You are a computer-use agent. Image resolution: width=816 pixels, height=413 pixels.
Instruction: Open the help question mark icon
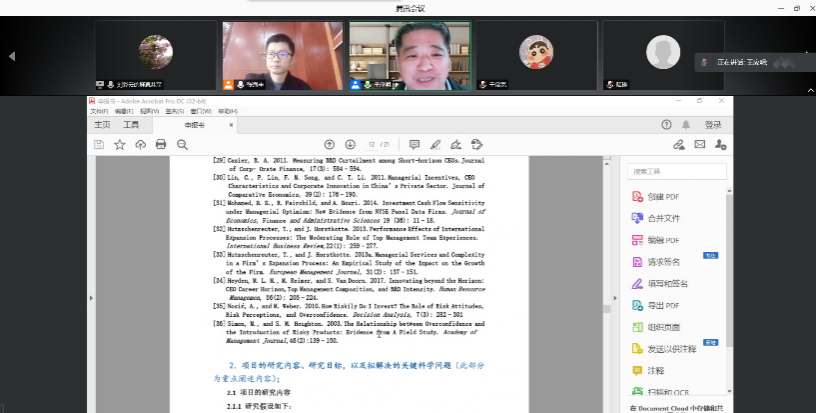[667, 125]
